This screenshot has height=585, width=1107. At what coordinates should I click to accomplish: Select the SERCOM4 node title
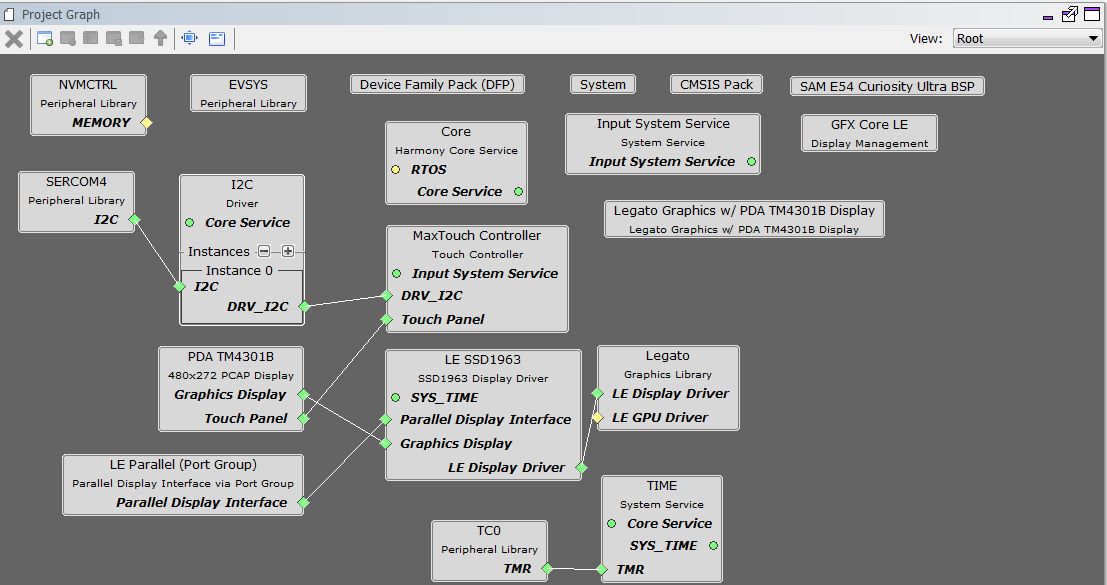click(x=76, y=181)
